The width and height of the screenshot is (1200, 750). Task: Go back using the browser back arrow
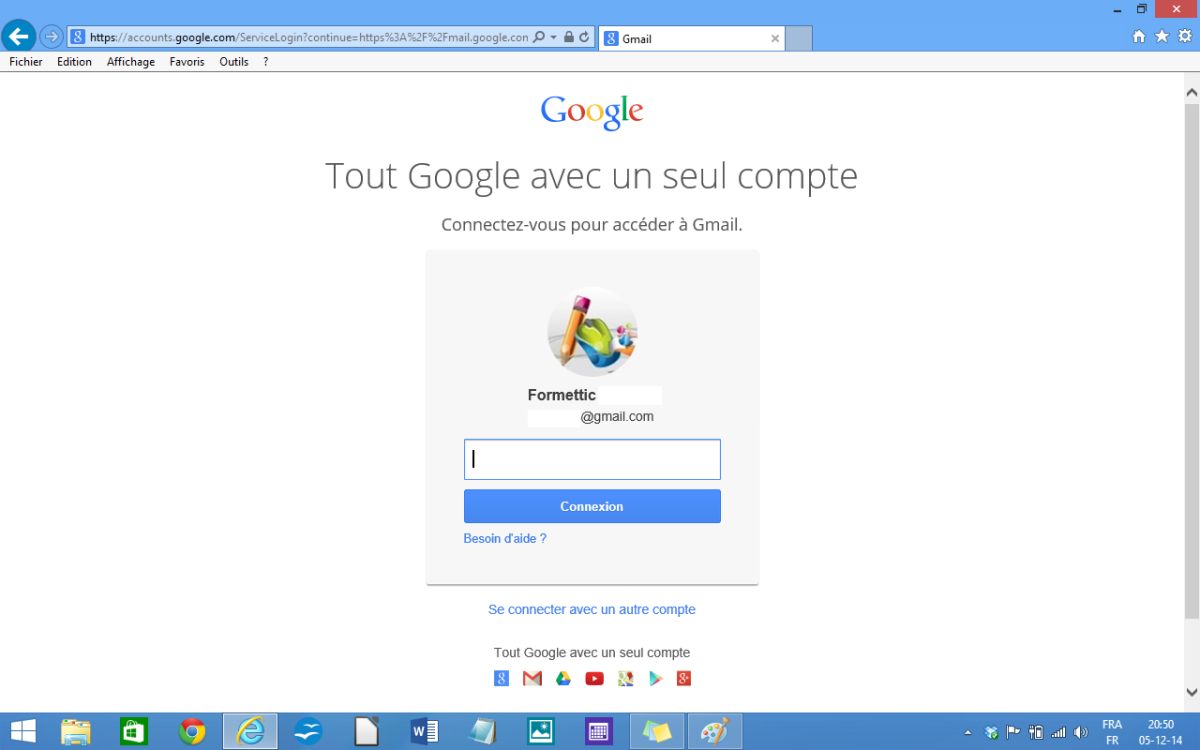click(x=18, y=36)
